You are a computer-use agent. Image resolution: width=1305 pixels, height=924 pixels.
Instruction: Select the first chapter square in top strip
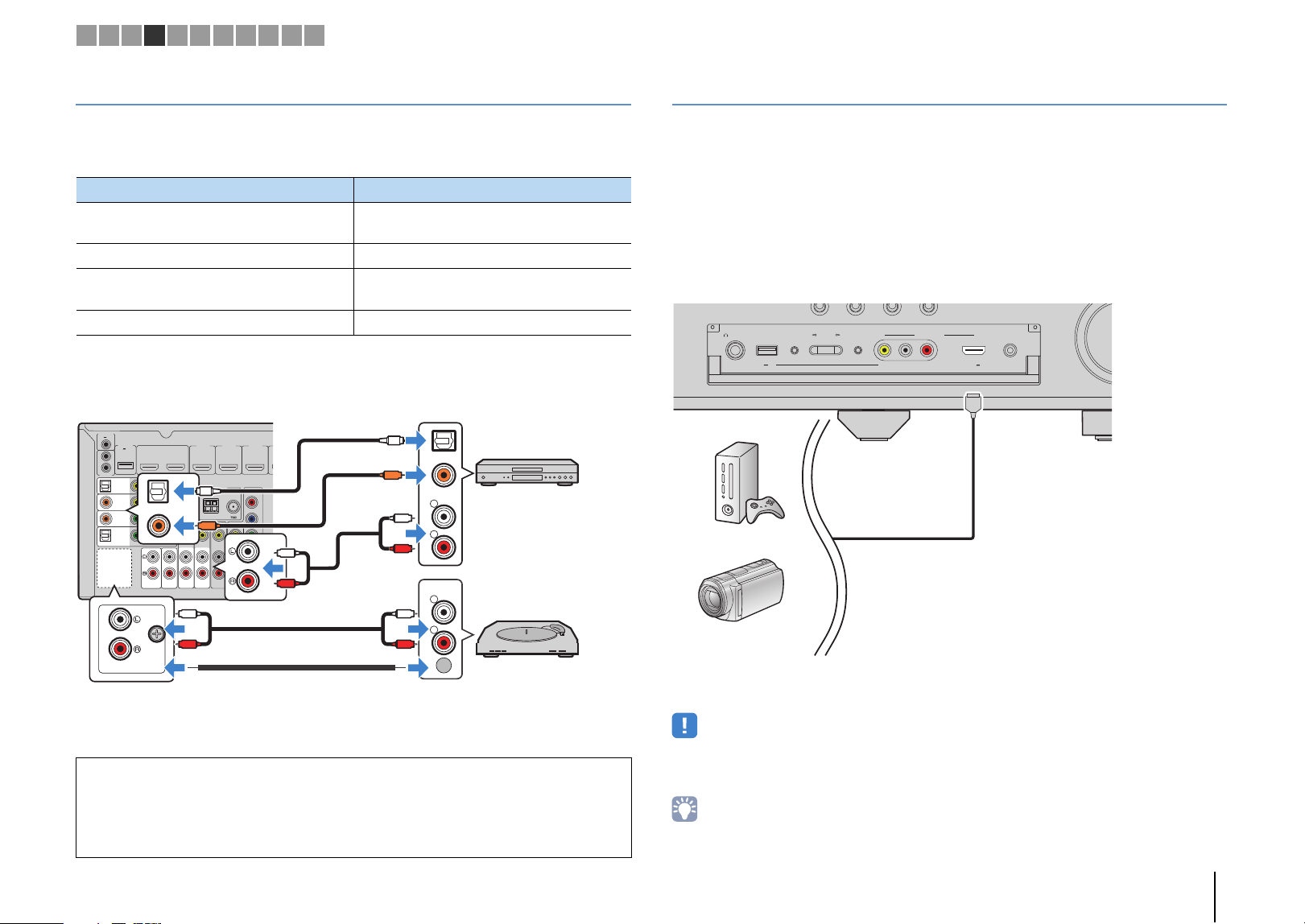pos(86,35)
